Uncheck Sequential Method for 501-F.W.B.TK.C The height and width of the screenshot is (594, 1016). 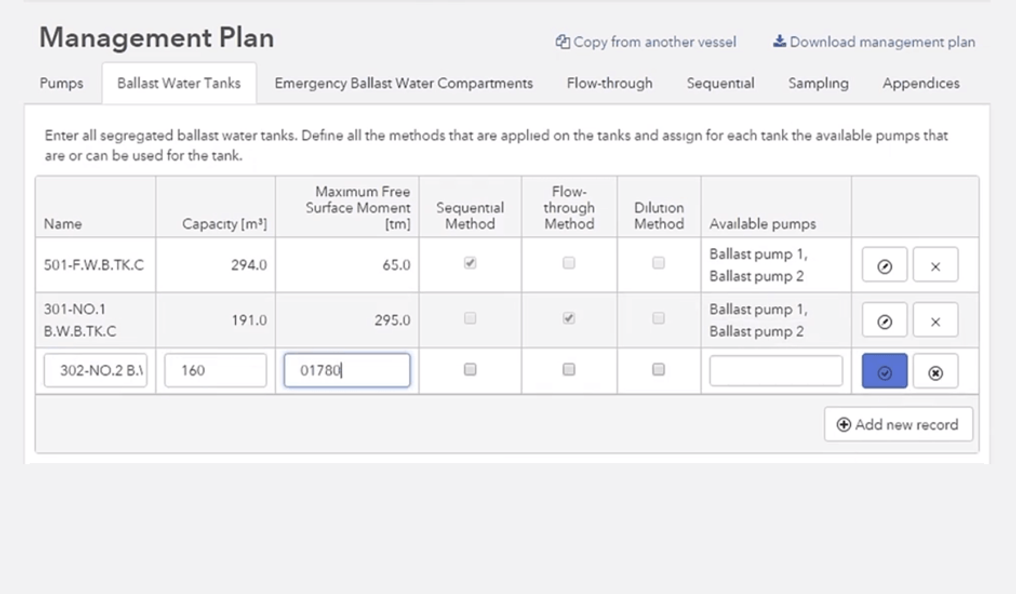469,263
